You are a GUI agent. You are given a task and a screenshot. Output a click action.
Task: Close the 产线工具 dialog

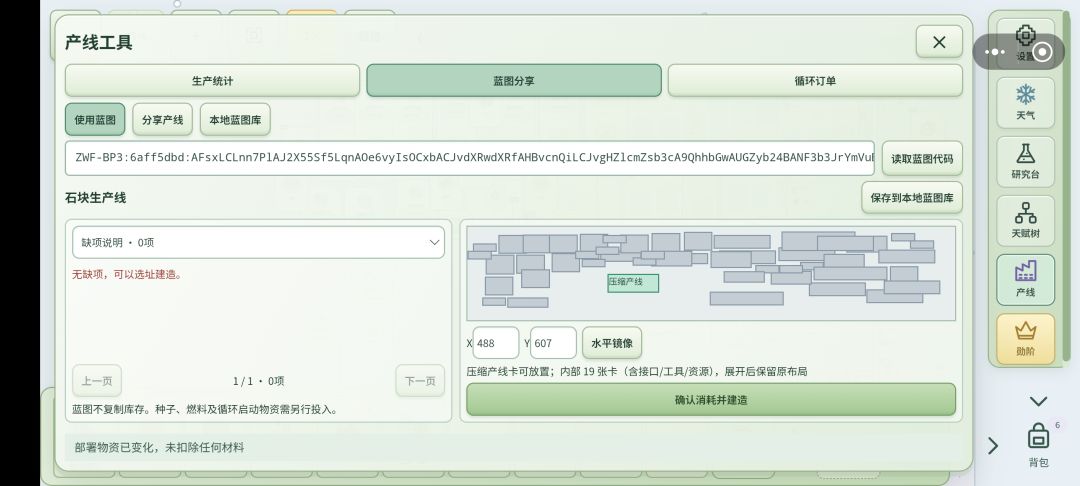[939, 42]
